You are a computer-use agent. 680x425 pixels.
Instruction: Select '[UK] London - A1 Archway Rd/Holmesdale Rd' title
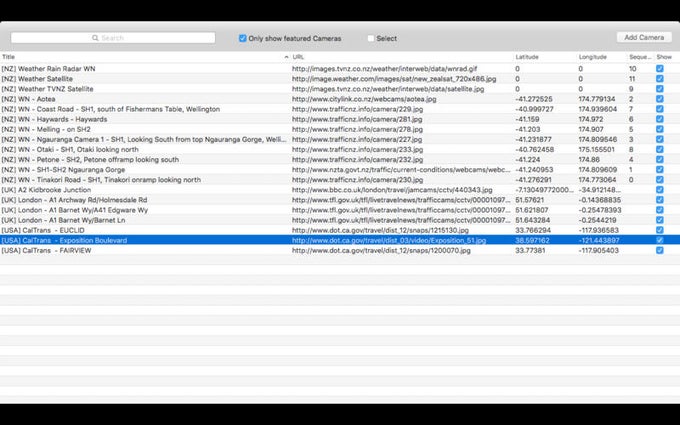74,199
